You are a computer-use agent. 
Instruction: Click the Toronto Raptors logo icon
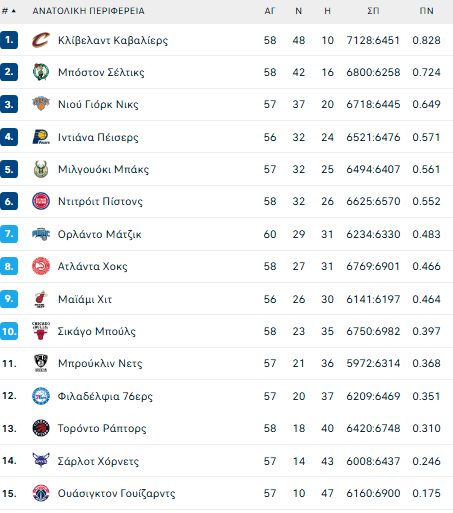tap(41, 428)
